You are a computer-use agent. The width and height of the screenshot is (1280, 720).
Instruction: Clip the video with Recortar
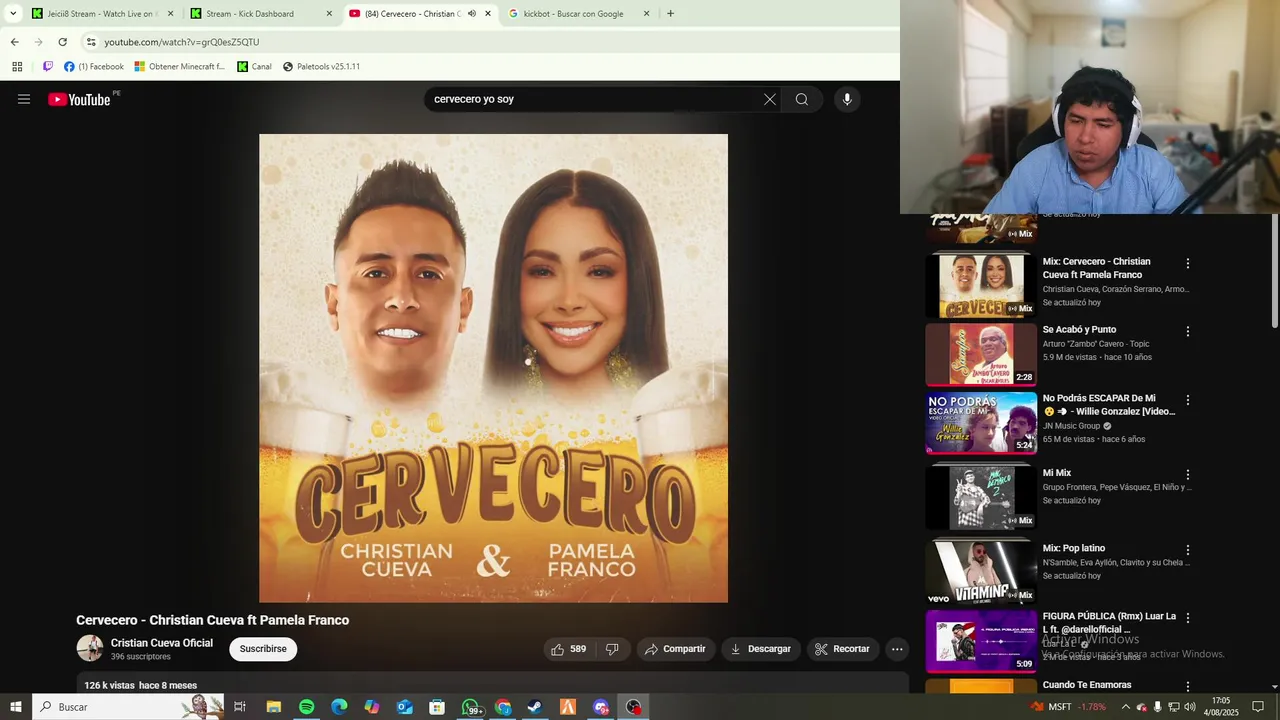coord(843,649)
